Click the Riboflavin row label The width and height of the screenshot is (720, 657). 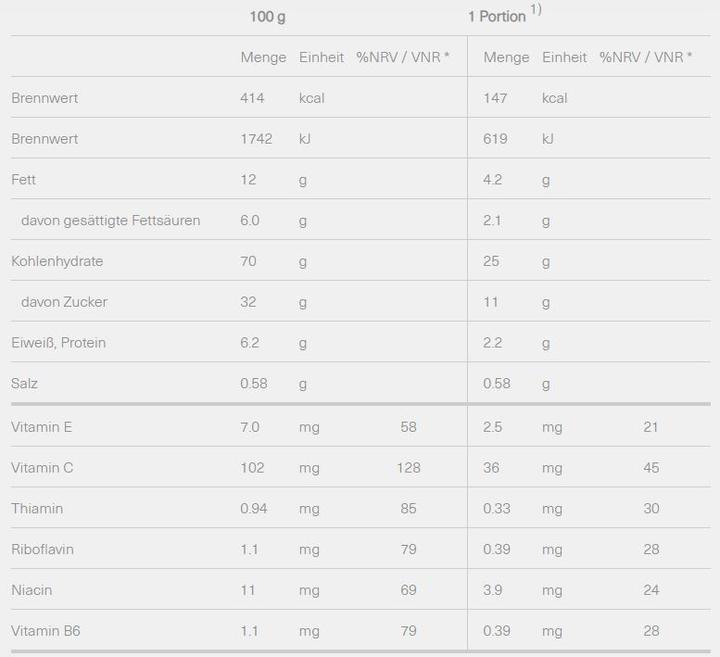42,549
